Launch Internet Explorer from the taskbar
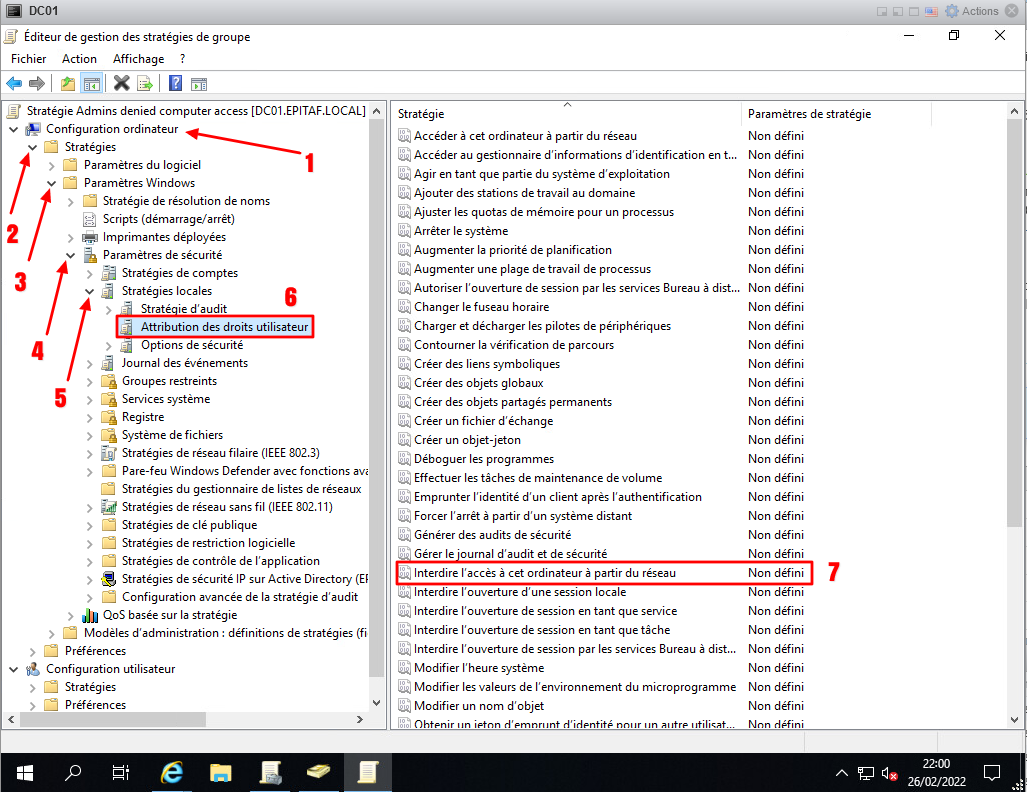Viewport: 1027px width, 792px height. point(172,771)
